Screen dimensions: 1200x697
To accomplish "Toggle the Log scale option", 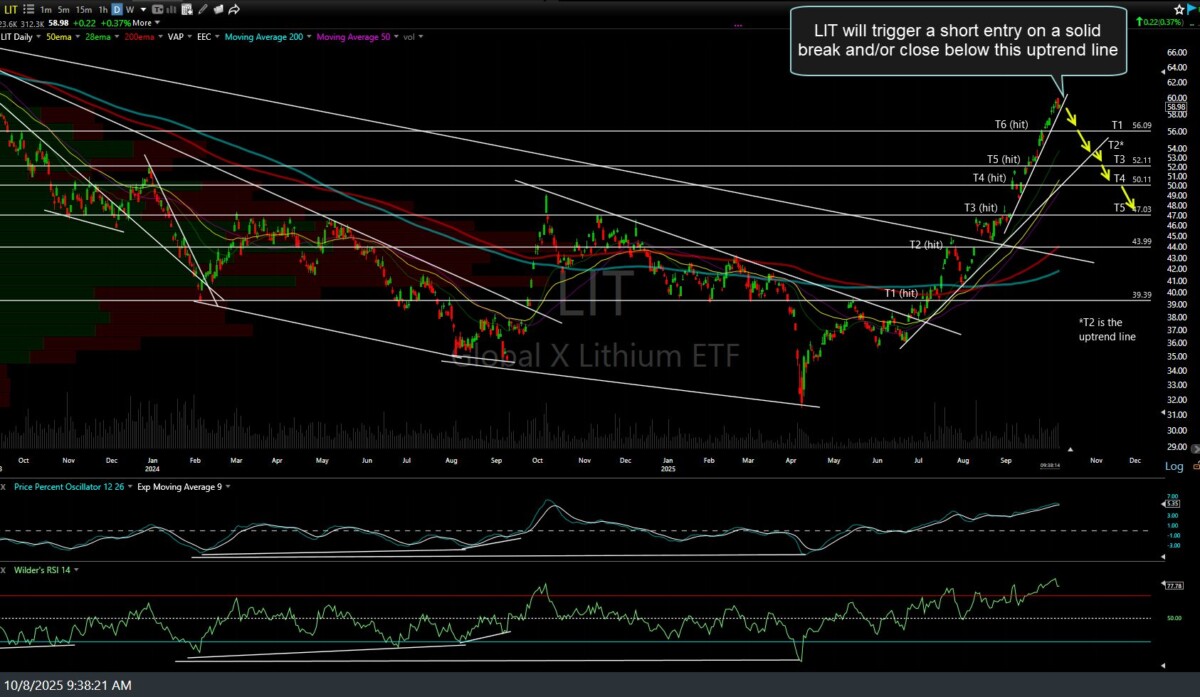I will tap(1174, 466).
